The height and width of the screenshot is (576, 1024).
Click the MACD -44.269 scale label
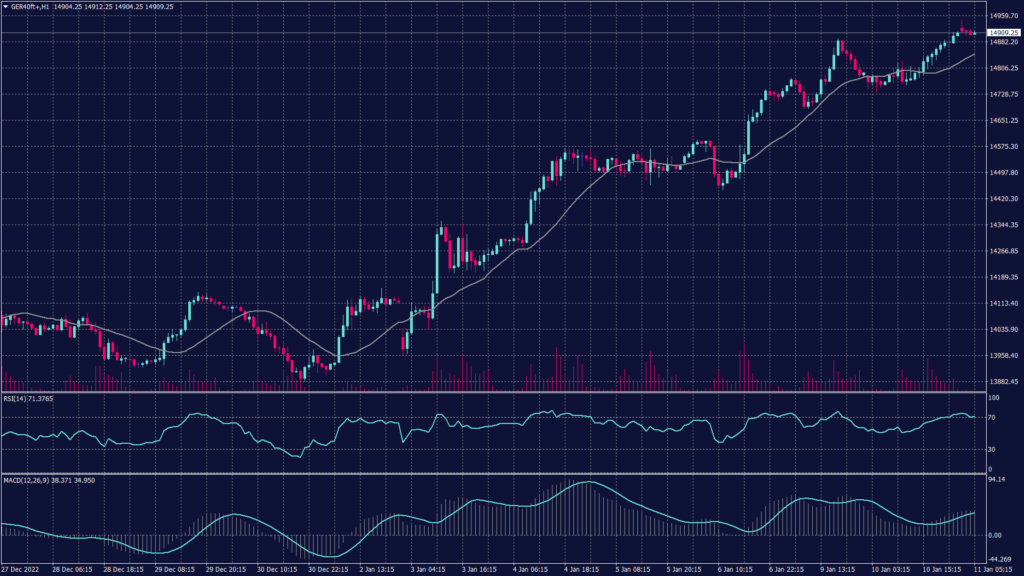pyautogui.click(x=1000, y=559)
